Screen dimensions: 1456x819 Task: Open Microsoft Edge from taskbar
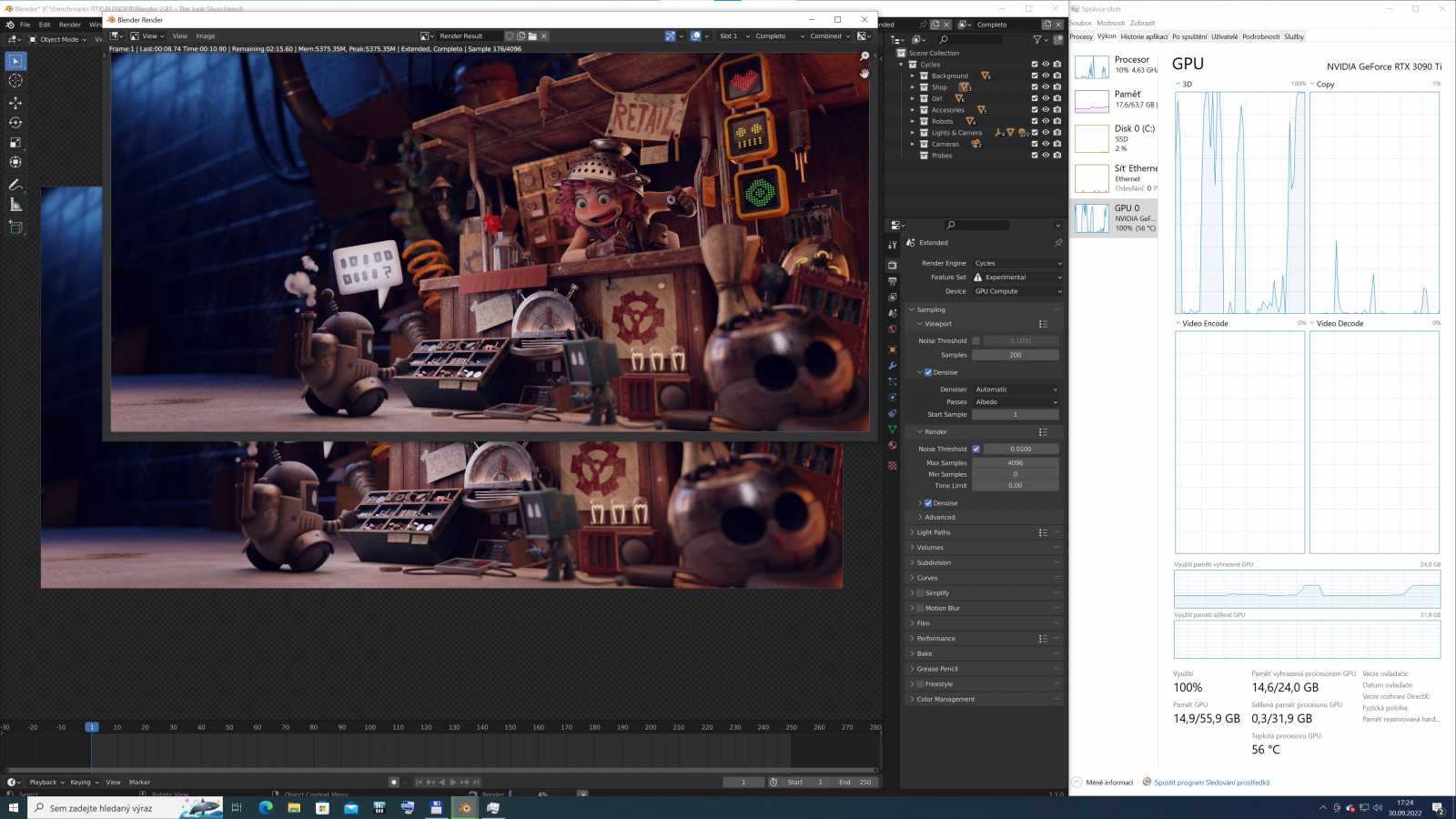(x=266, y=807)
